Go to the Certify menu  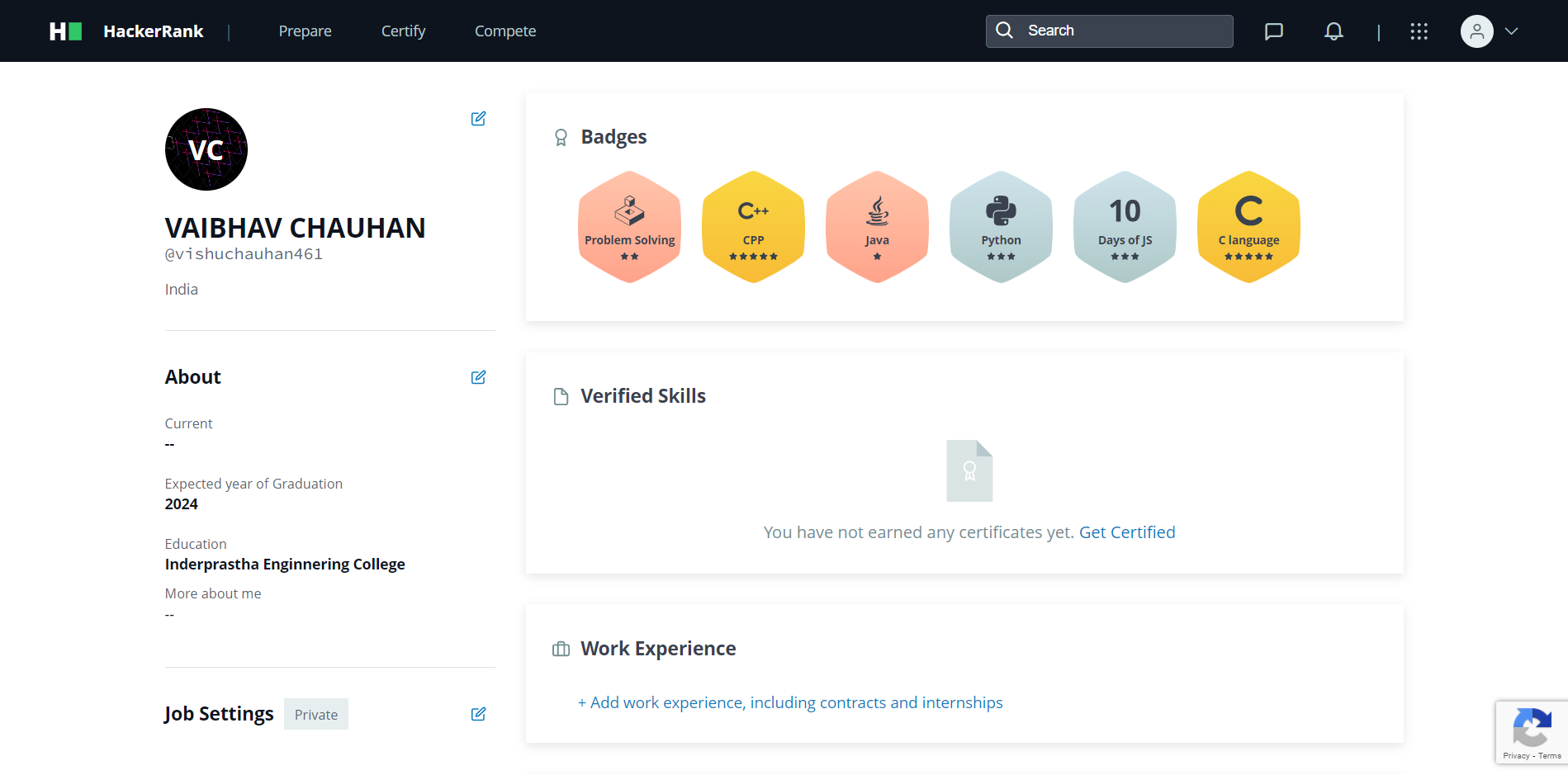click(403, 31)
